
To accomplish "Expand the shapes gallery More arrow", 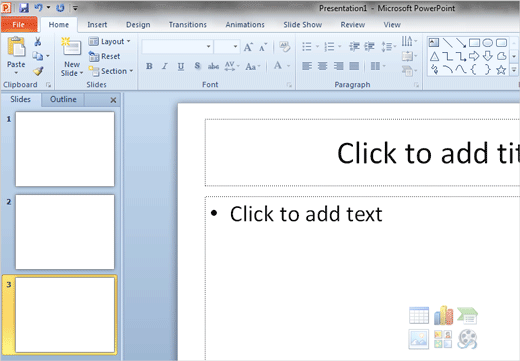I will coord(514,70).
